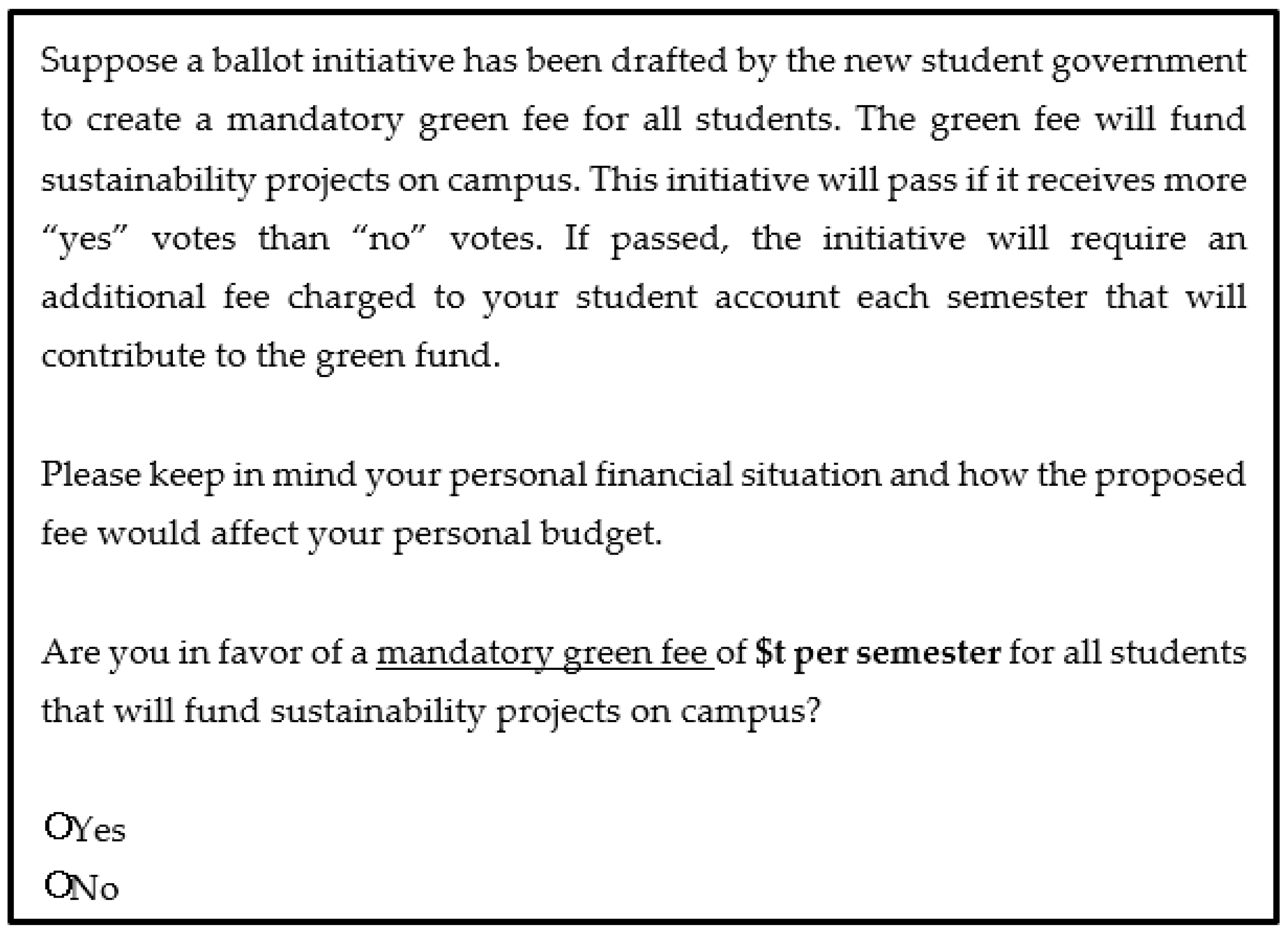
Task: Click the "Yes" answer label text
Action: coord(100,830)
